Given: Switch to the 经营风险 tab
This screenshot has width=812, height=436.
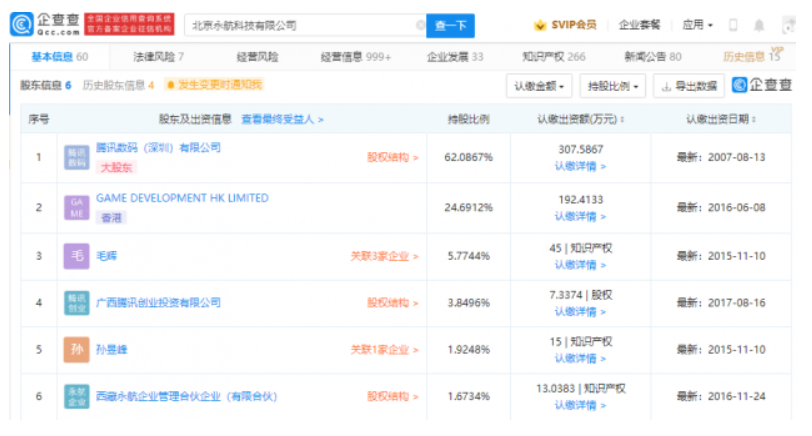Looking at the screenshot, I should [x=257, y=57].
